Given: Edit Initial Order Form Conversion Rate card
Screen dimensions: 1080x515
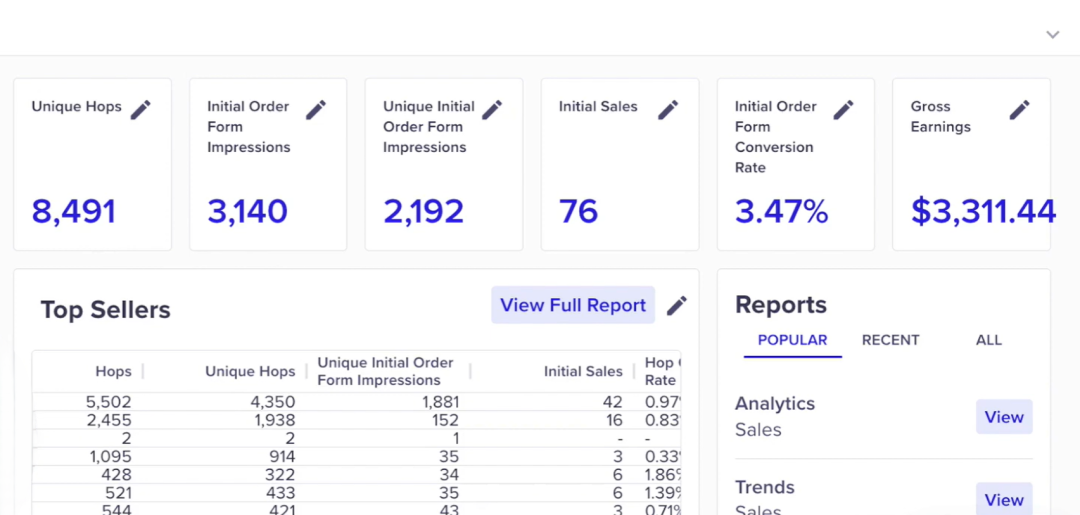Looking at the screenshot, I should point(844,110).
